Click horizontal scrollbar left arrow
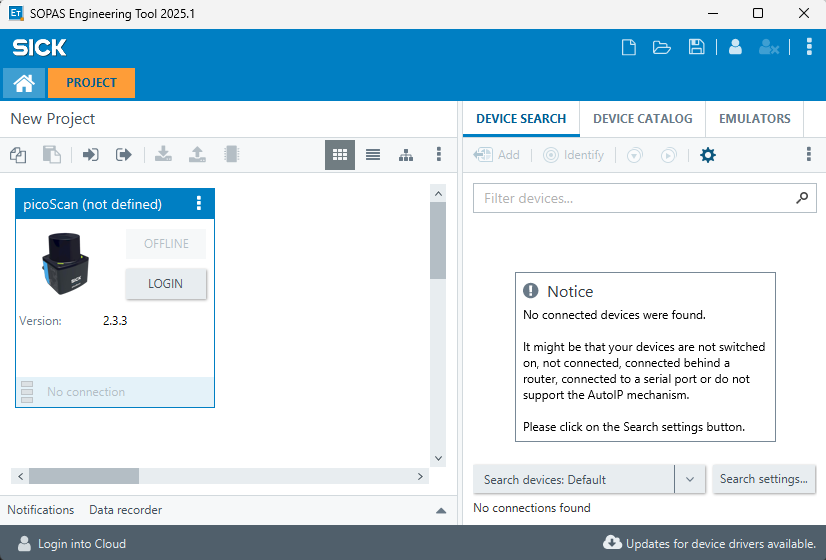Screen dimensions: 826x560 [21, 476]
